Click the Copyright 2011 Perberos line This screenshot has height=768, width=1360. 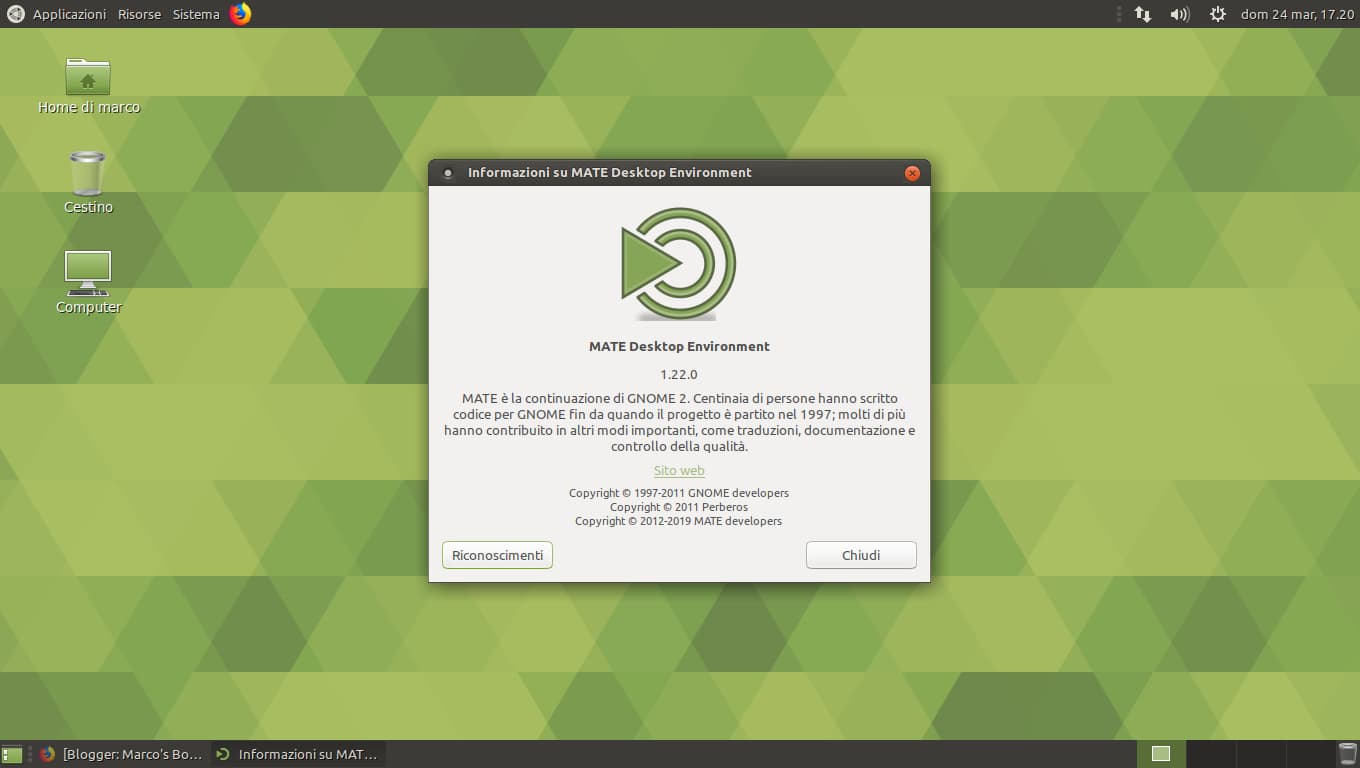point(679,507)
